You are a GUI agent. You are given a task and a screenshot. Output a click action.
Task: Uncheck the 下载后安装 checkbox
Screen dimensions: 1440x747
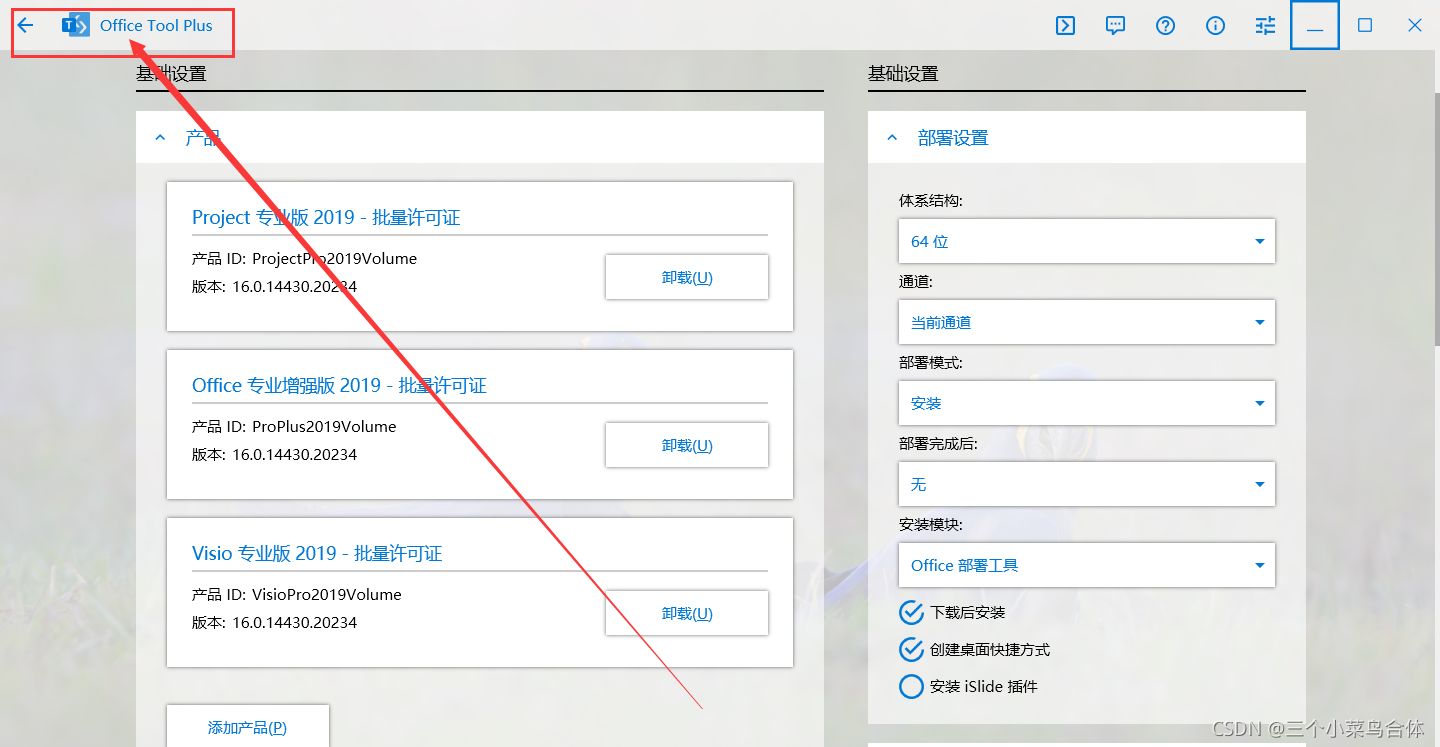click(911, 612)
